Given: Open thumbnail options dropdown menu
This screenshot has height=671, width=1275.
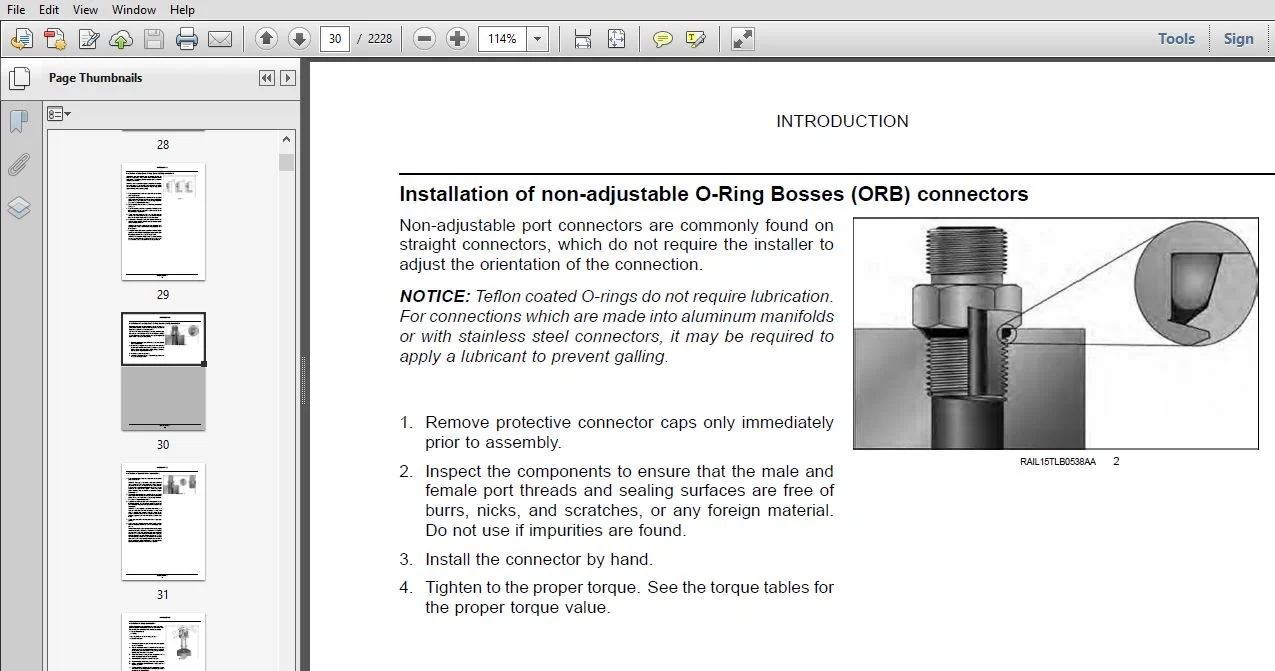Looking at the screenshot, I should (x=59, y=114).
